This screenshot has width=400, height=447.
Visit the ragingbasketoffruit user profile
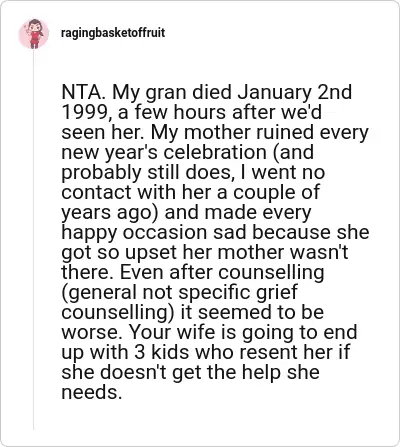[x=113, y=33]
